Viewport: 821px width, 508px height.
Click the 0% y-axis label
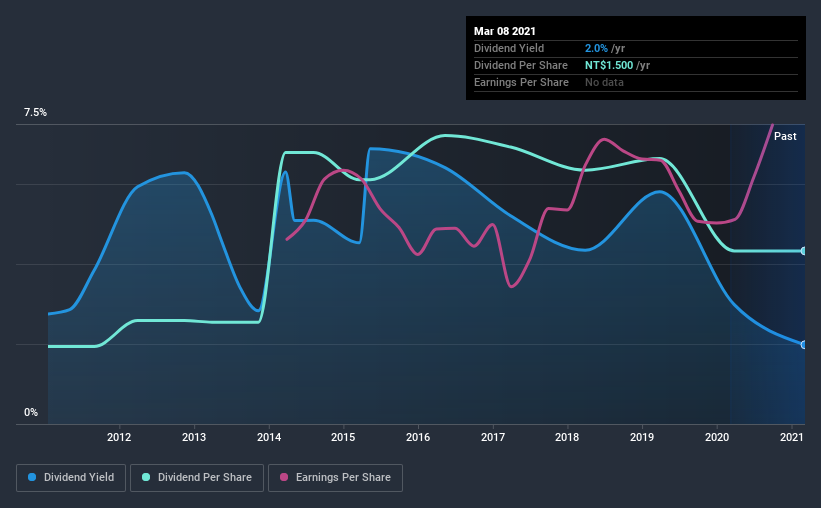[31, 413]
